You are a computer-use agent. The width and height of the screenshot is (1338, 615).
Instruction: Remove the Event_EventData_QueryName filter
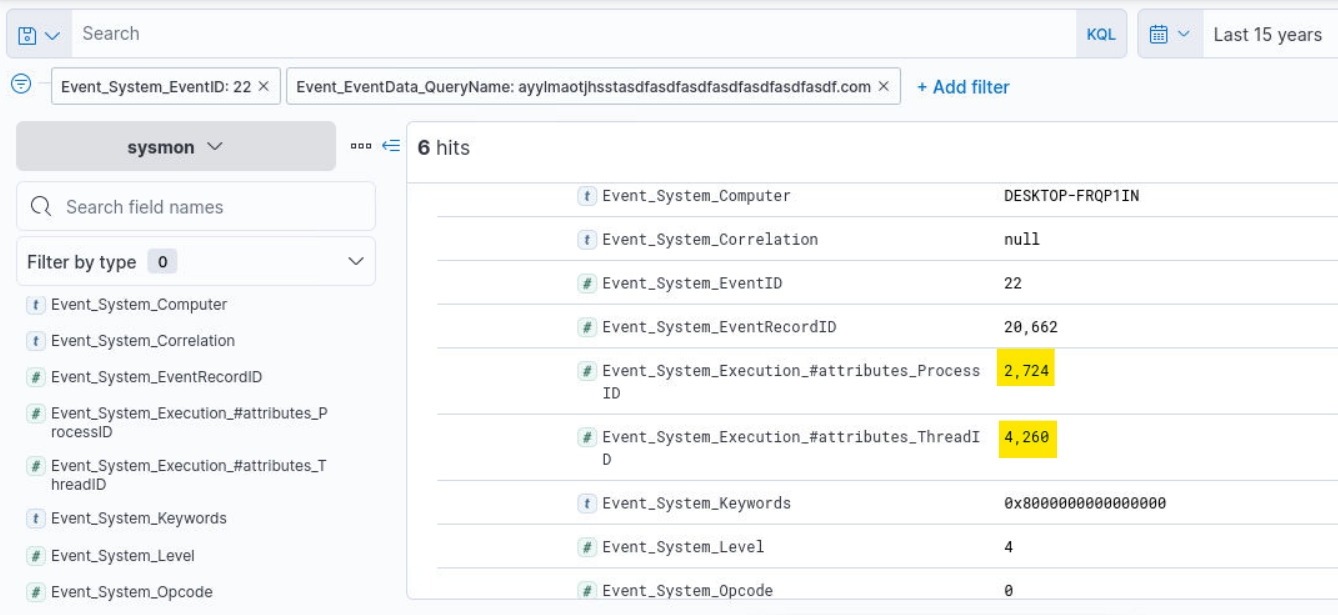pos(883,87)
